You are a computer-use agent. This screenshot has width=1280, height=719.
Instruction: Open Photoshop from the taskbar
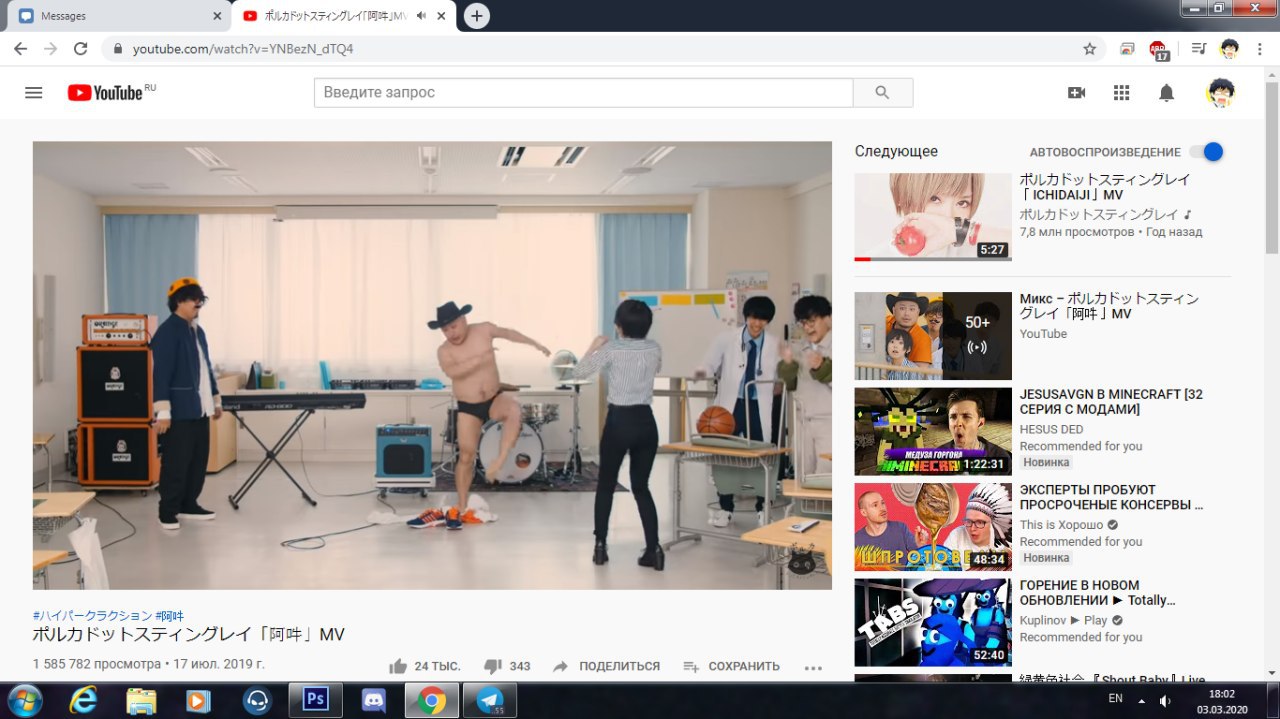pyautogui.click(x=316, y=700)
